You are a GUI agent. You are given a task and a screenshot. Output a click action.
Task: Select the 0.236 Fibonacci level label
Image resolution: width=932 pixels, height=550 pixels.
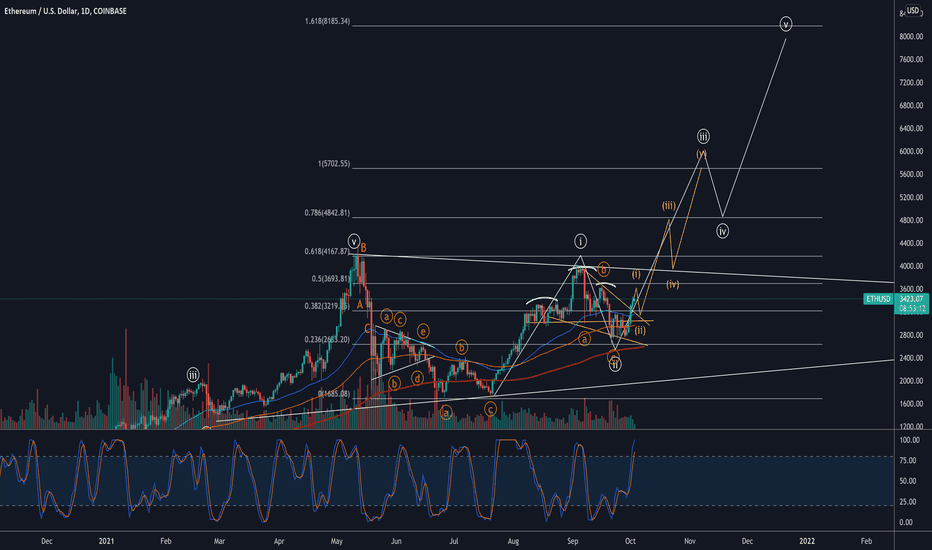(328, 340)
